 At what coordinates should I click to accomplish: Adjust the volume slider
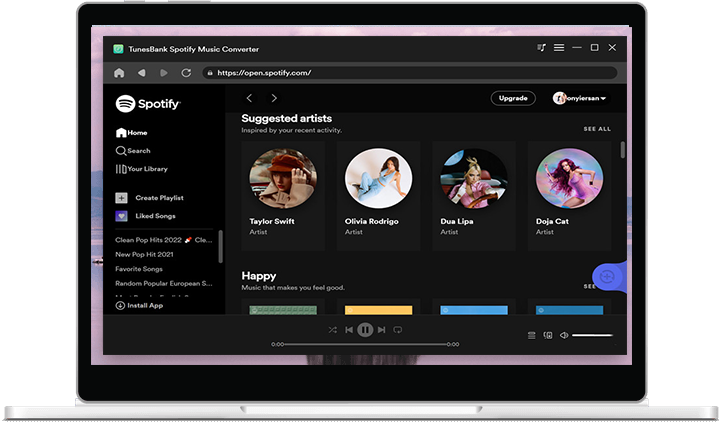(592, 335)
